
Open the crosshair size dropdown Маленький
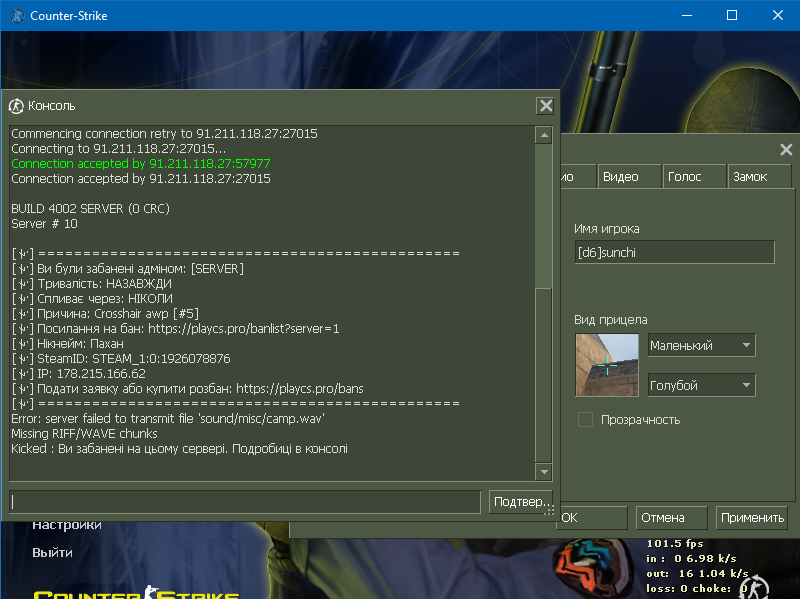702,345
